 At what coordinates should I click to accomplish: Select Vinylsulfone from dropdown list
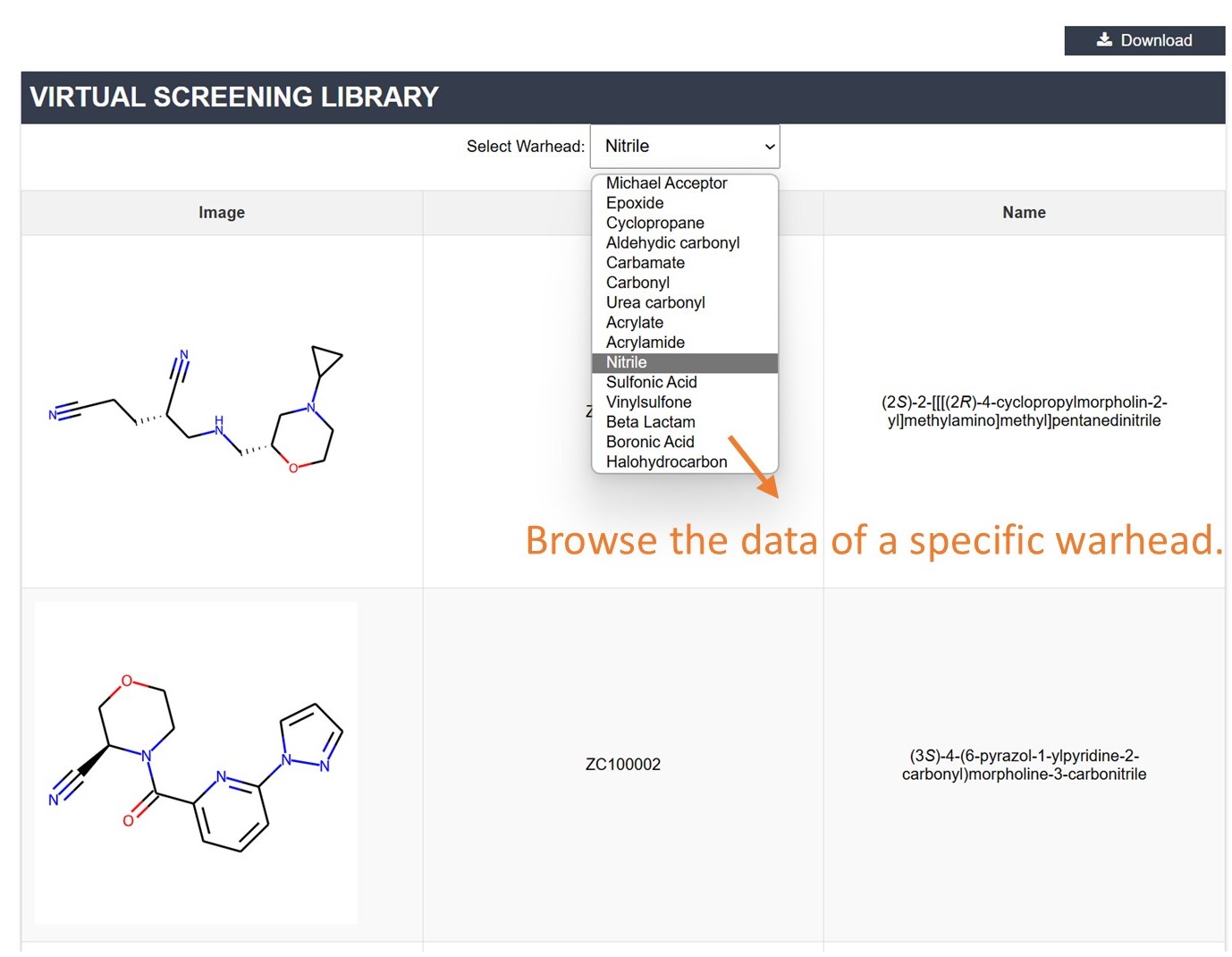click(x=648, y=402)
